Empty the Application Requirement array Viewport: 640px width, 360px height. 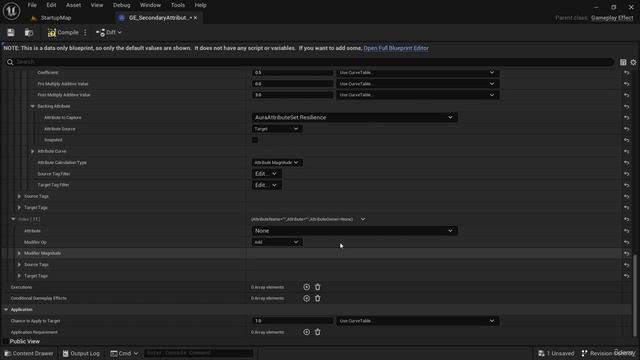tap(318, 332)
